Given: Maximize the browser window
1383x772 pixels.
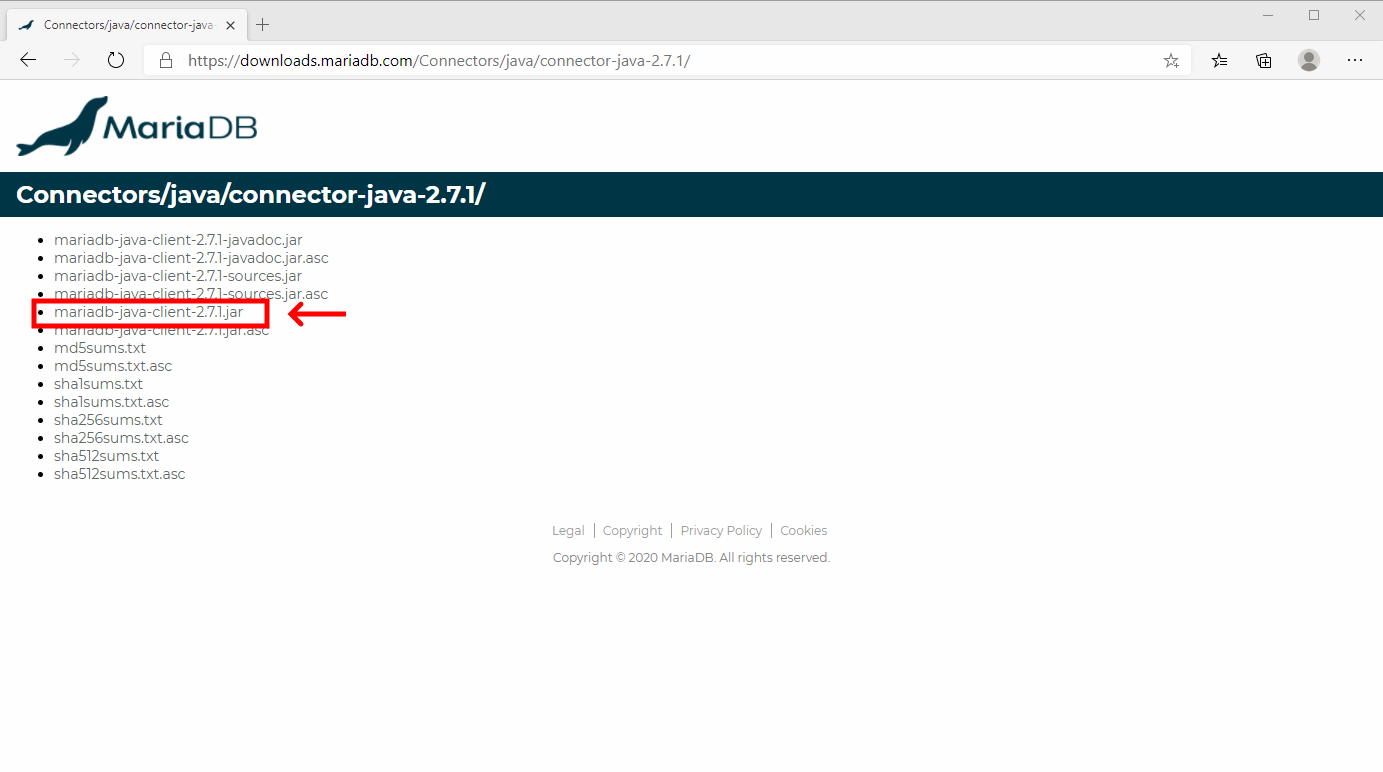Looking at the screenshot, I should pyautogui.click(x=1314, y=15).
